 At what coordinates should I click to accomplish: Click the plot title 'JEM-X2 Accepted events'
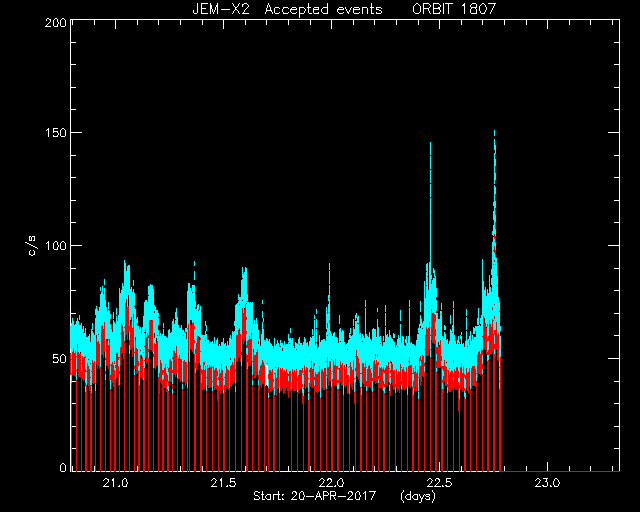coord(287,9)
